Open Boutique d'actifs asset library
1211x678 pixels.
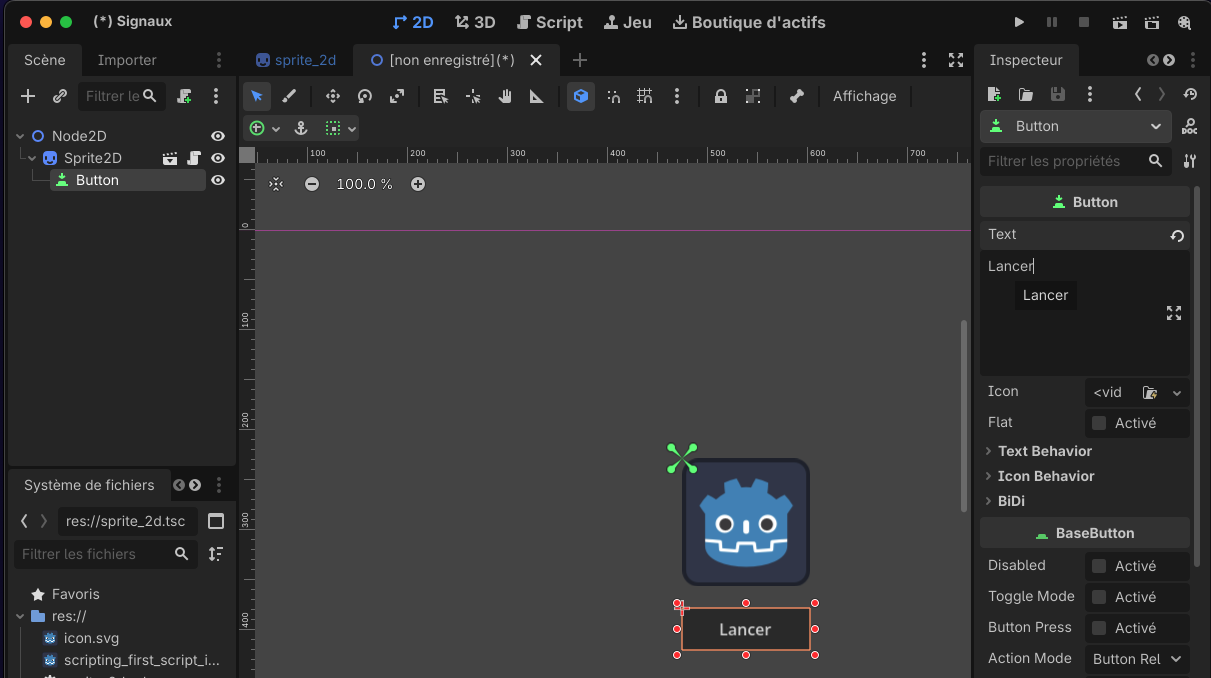click(749, 22)
